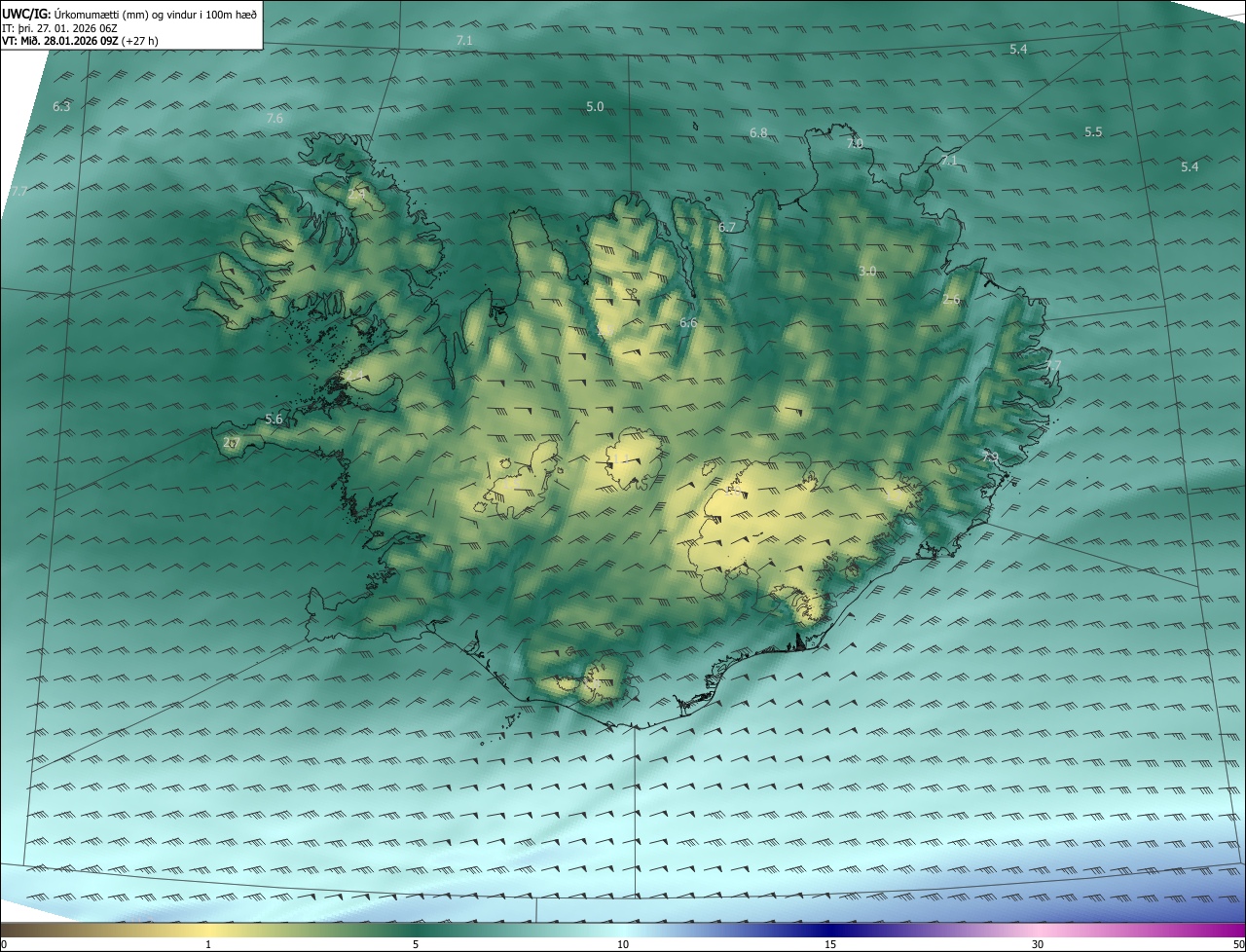Screen dimensions: 1246x952
Task: Click the map value label 5.5
Action: 1093,131
